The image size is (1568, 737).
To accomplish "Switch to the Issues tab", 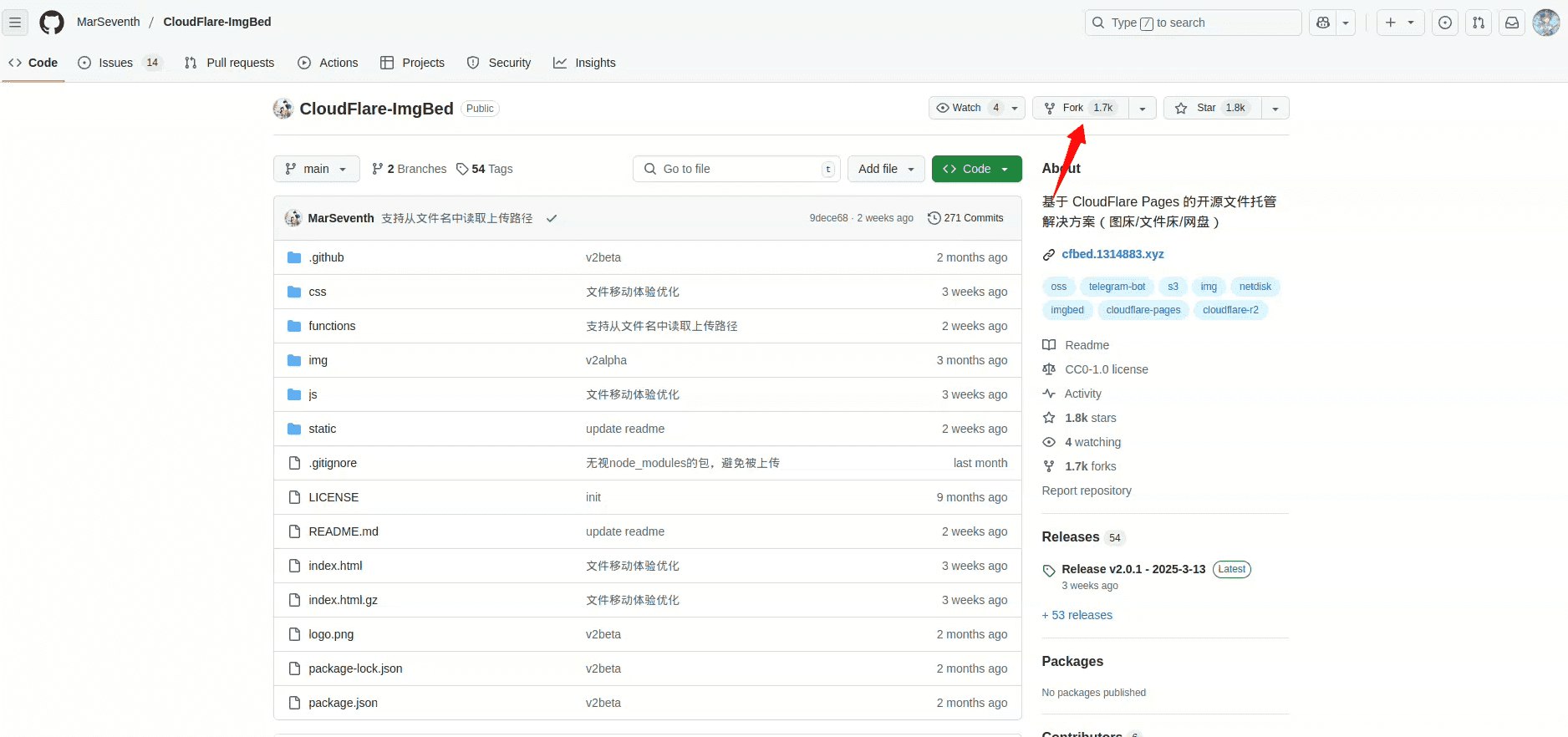I will [x=120, y=63].
